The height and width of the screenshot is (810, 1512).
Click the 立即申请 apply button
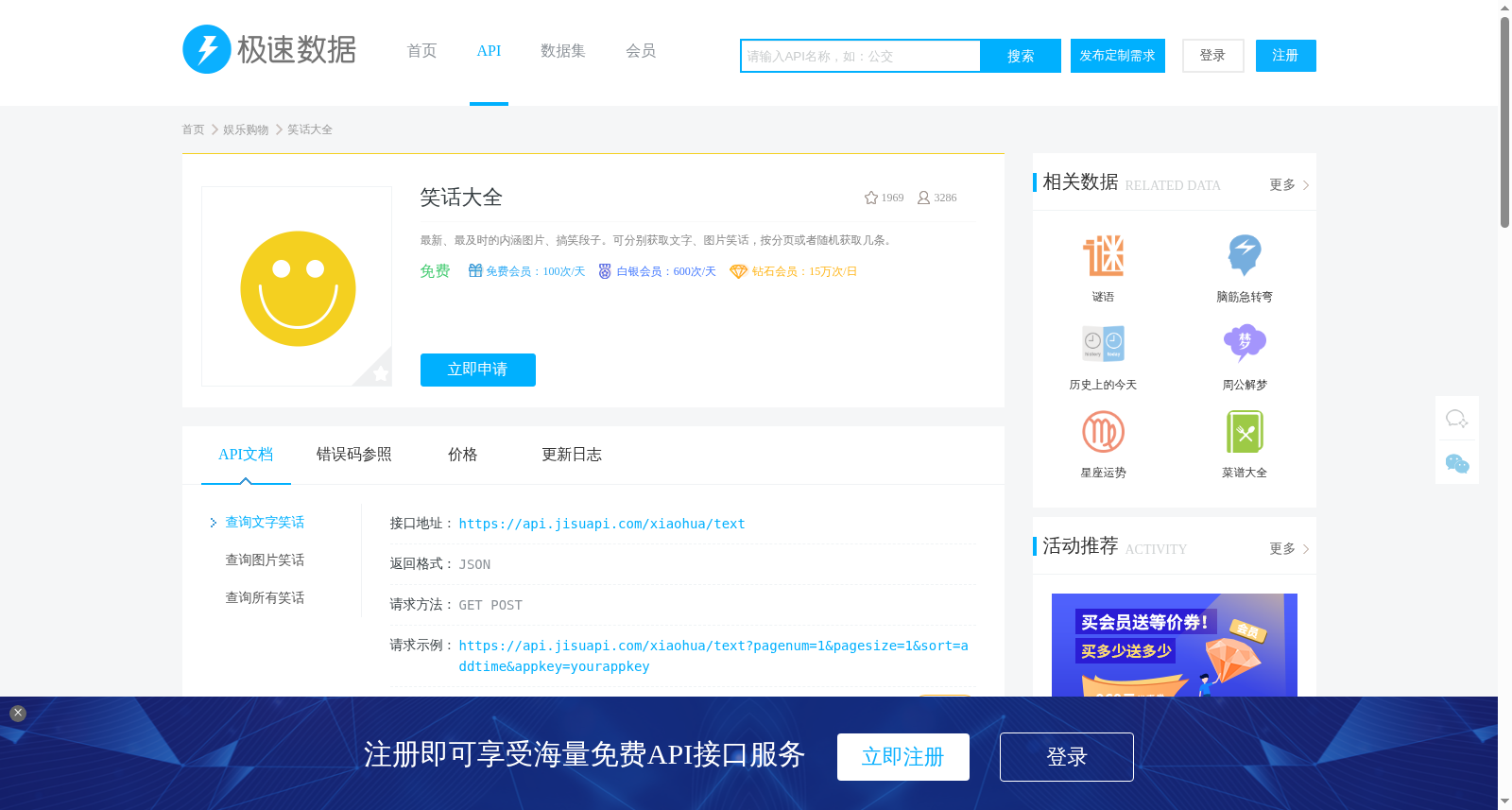478,370
